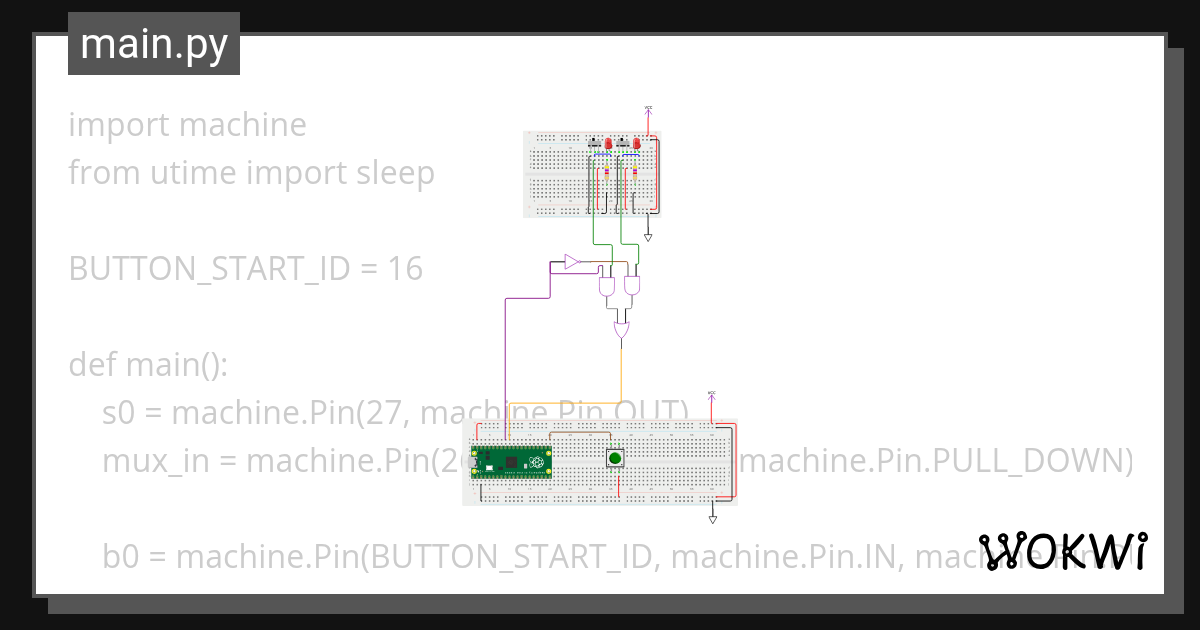Switch to the main.py tab
Viewport: 1200px width, 630px height.
(x=153, y=42)
